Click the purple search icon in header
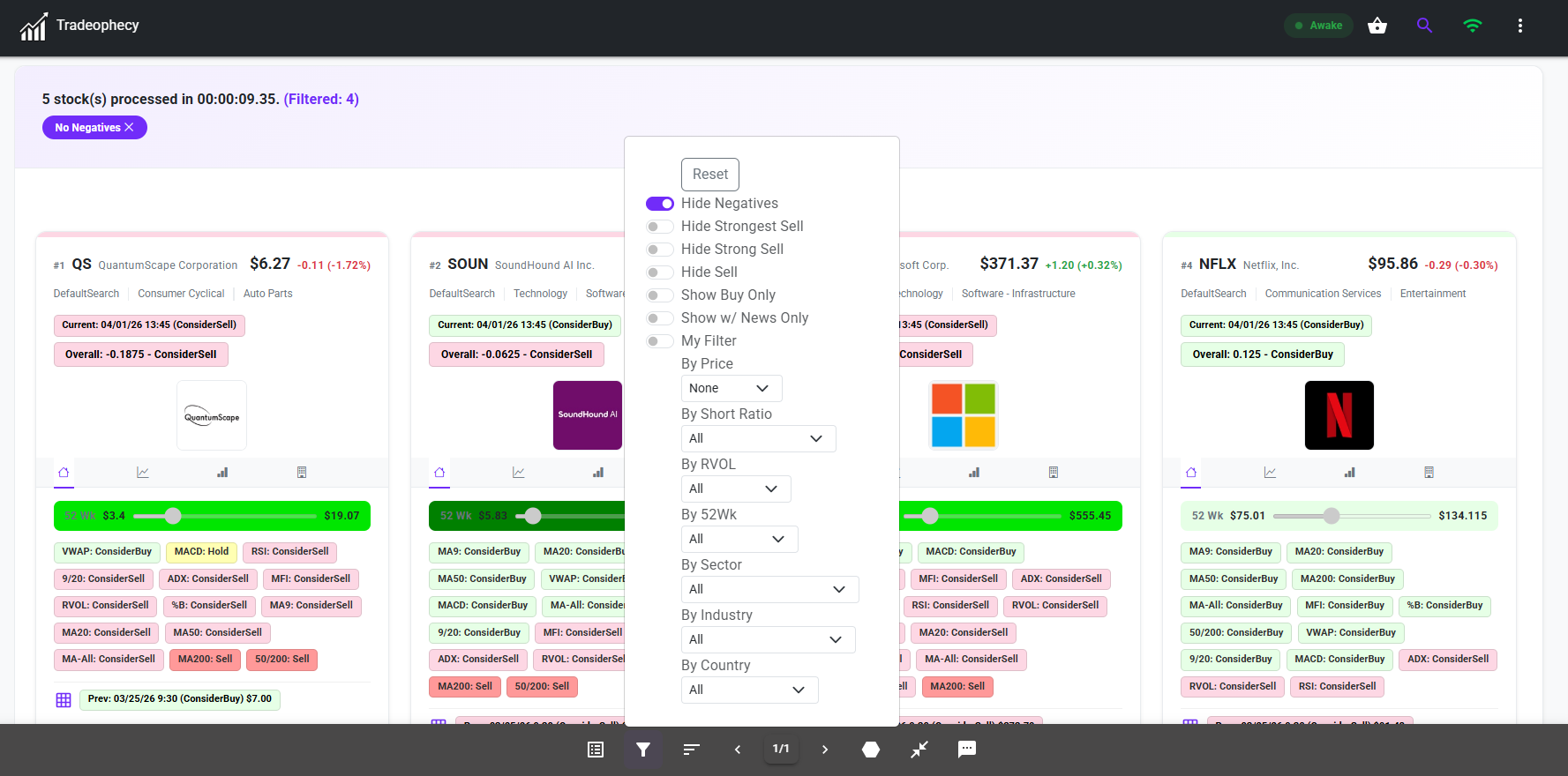 (1424, 26)
